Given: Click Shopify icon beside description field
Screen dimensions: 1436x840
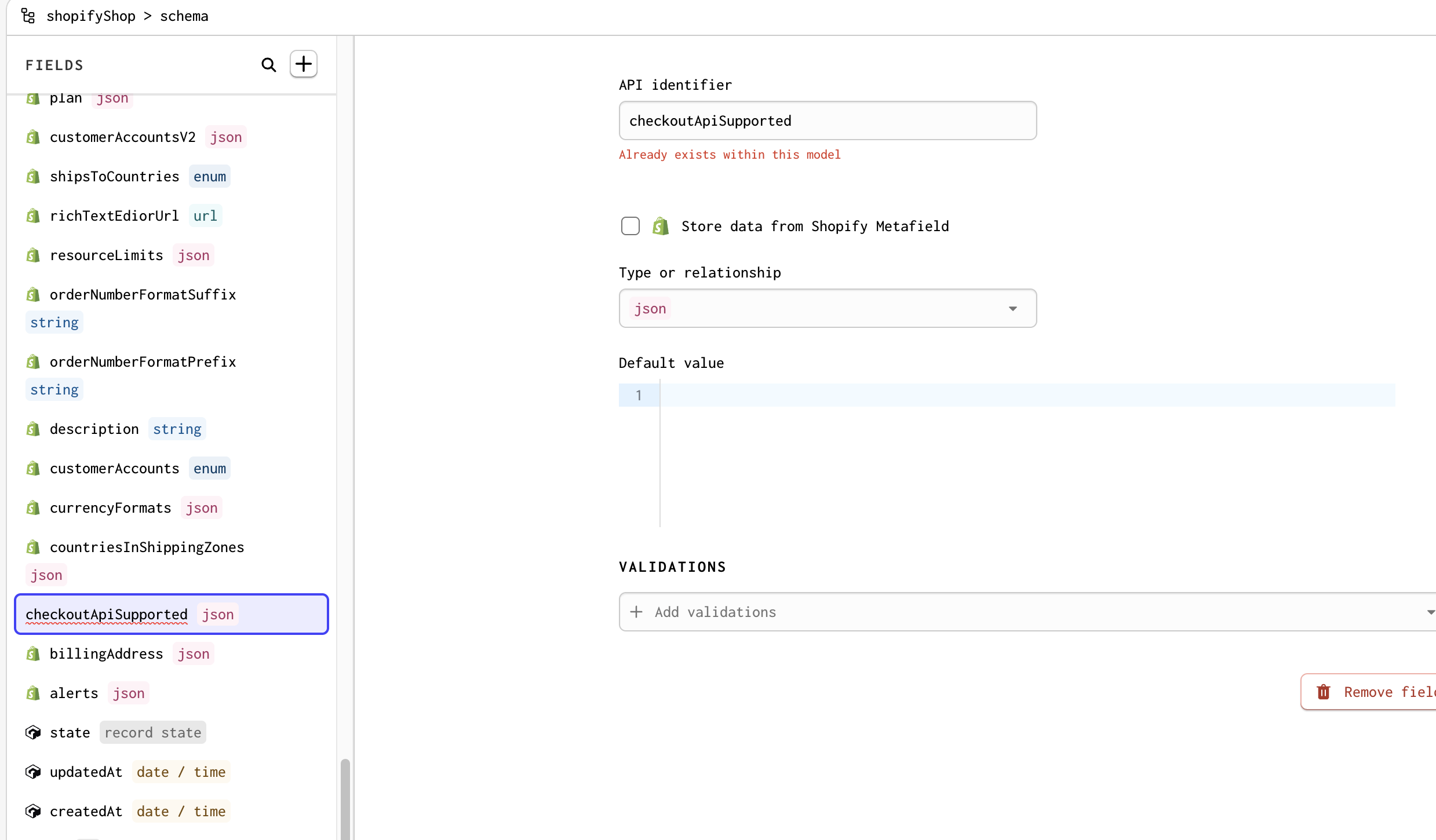Looking at the screenshot, I should point(33,429).
